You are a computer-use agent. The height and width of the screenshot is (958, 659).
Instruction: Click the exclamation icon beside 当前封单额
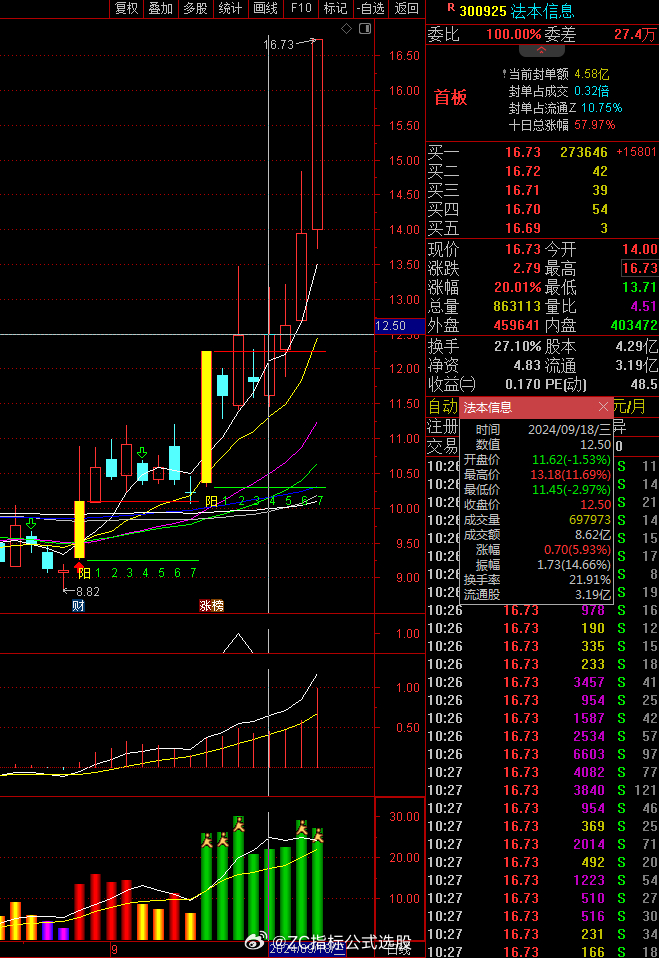click(504, 74)
